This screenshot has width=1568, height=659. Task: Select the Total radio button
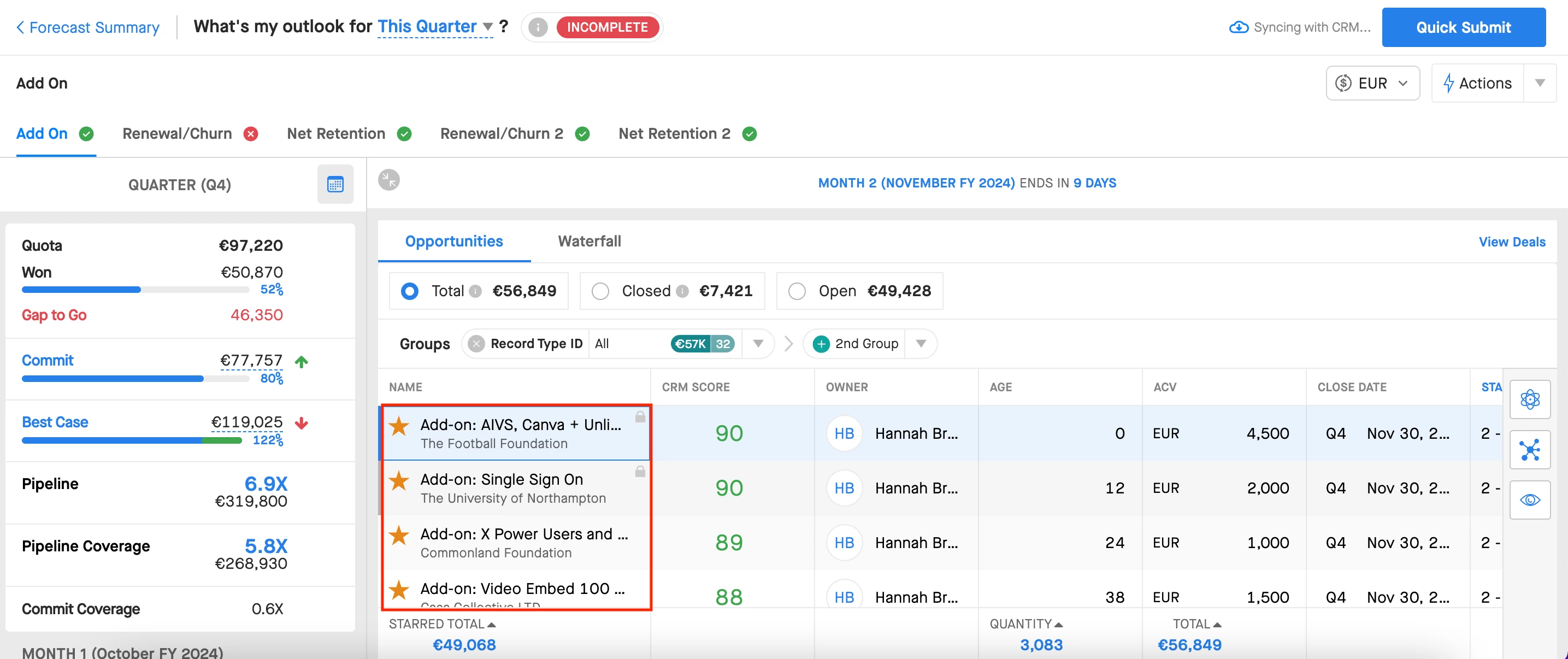click(410, 291)
